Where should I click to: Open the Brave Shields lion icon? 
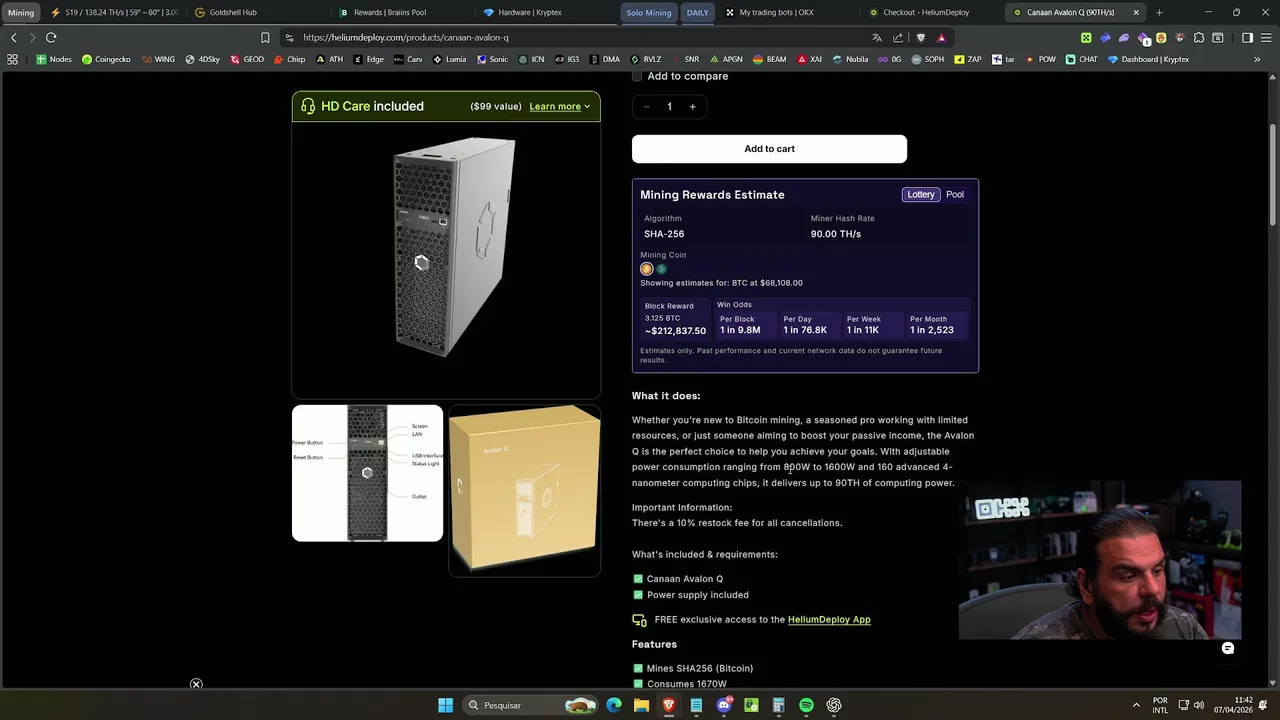tap(921, 37)
